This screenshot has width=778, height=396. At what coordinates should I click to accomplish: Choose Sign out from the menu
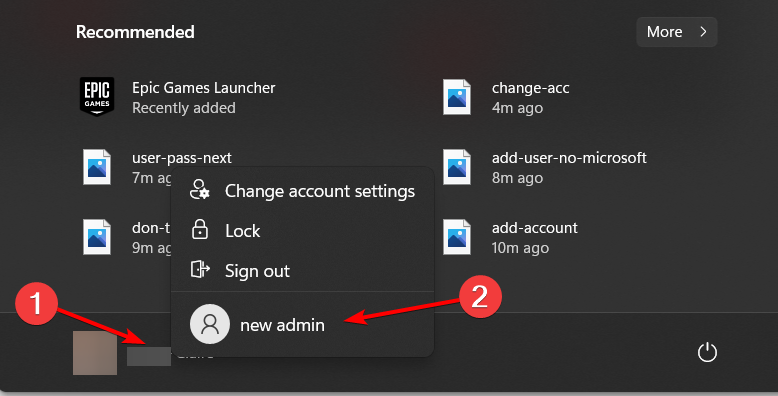pyautogui.click(x=303, y=271)
